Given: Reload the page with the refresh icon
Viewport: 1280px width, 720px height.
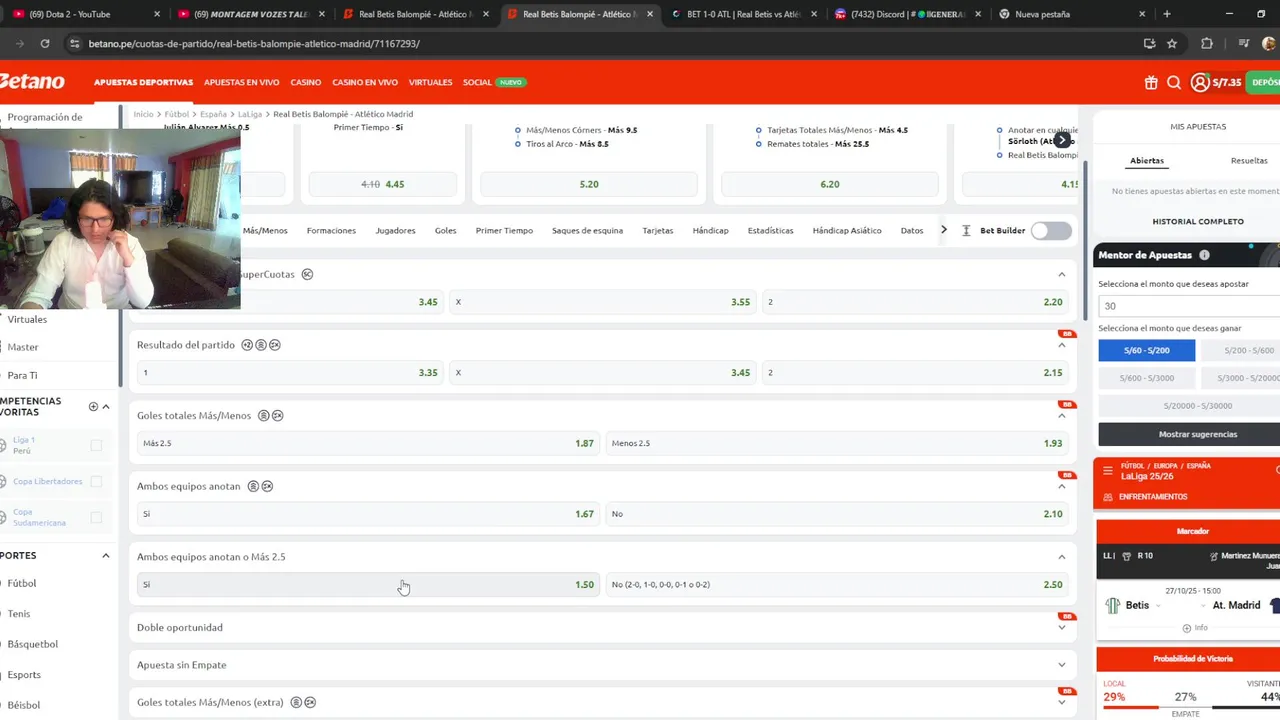Looking at the screenshot, I should coord(45,44).
